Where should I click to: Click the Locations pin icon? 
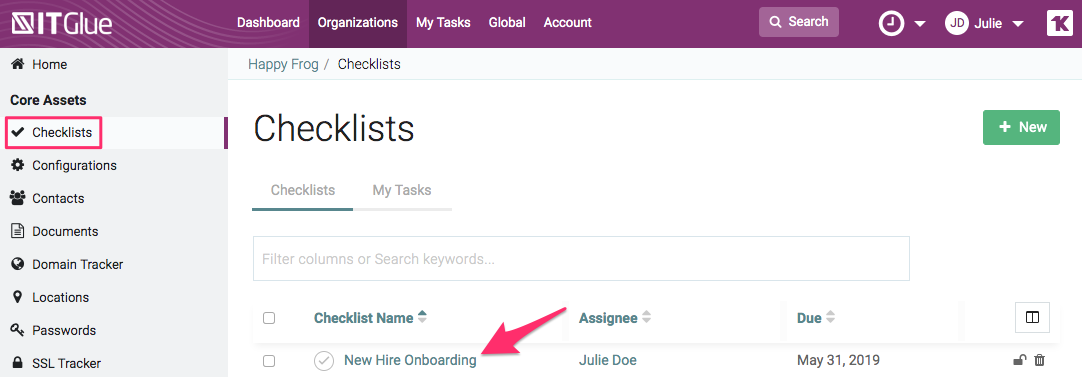(18, 297)
